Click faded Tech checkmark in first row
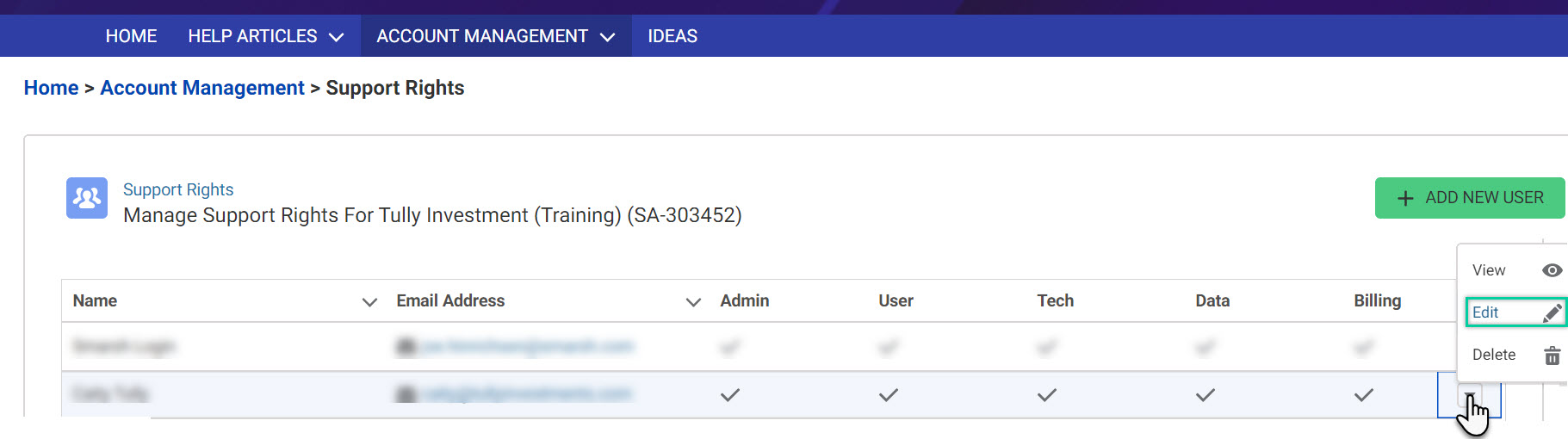The image size is (1568, 439). point(1047,348)
